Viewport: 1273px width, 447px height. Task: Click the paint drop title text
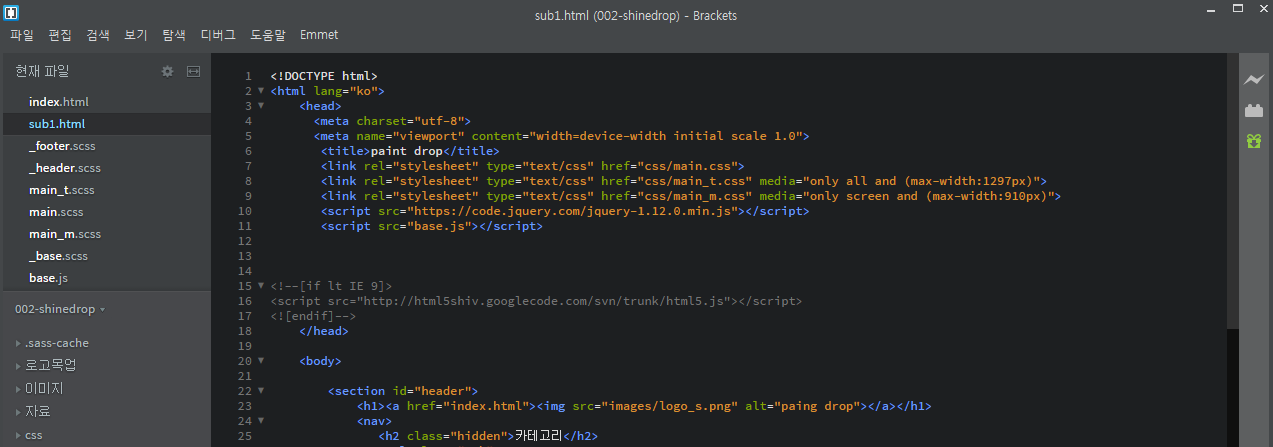(x=407, y=151)
